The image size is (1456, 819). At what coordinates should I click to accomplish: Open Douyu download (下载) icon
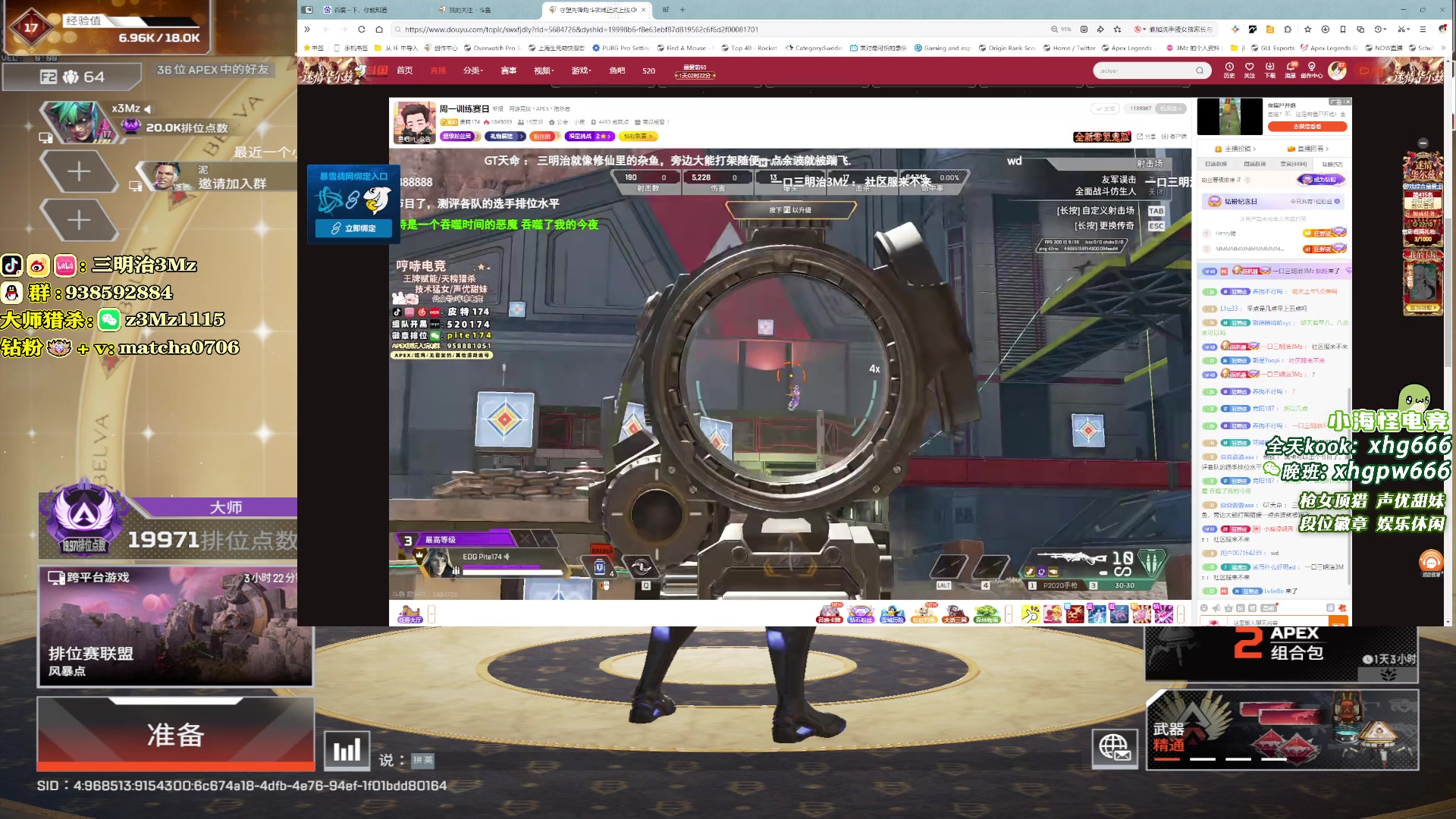(x=1270, y=70)
